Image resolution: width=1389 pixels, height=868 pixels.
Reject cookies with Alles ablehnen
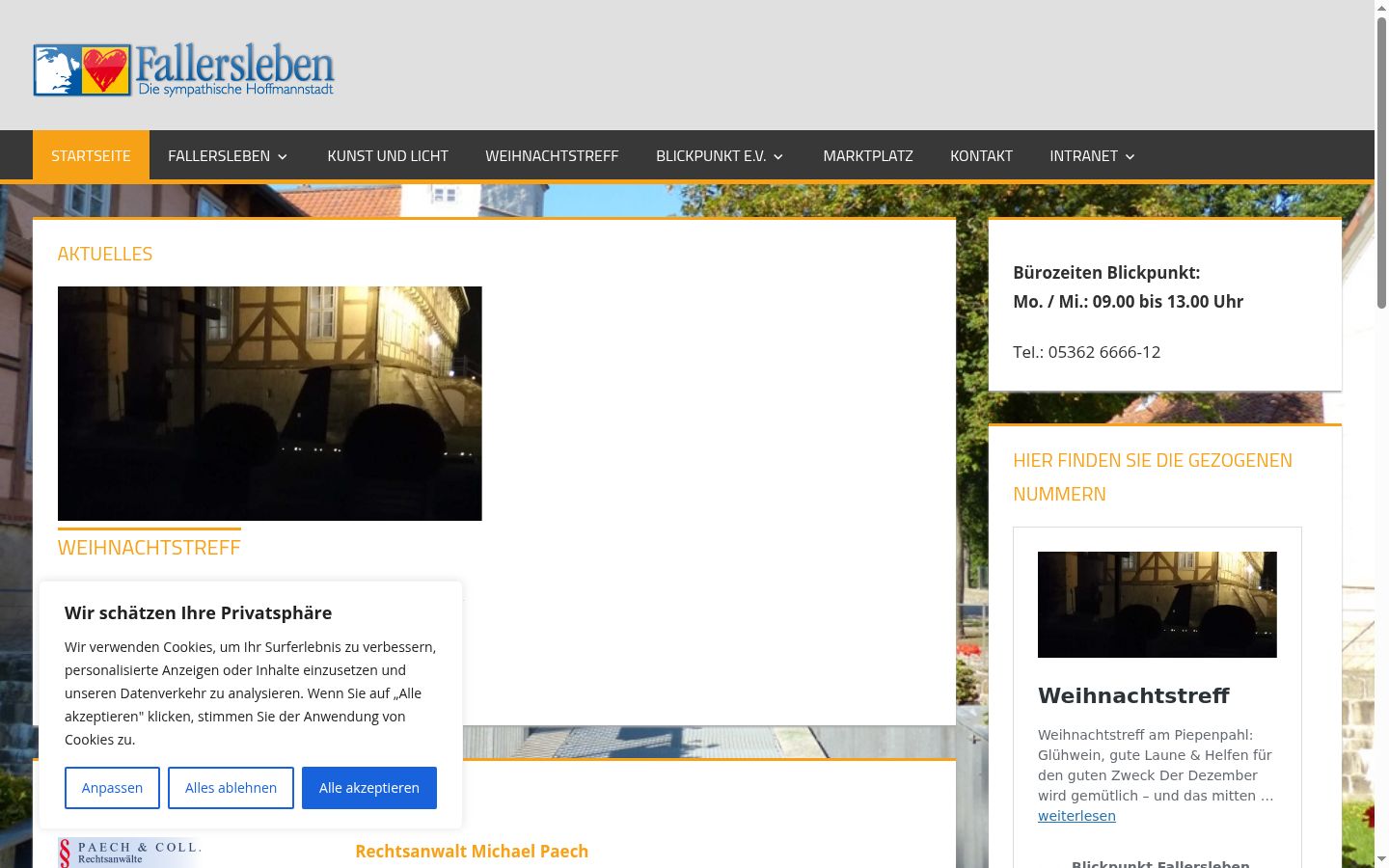click(x=231, y=788)
